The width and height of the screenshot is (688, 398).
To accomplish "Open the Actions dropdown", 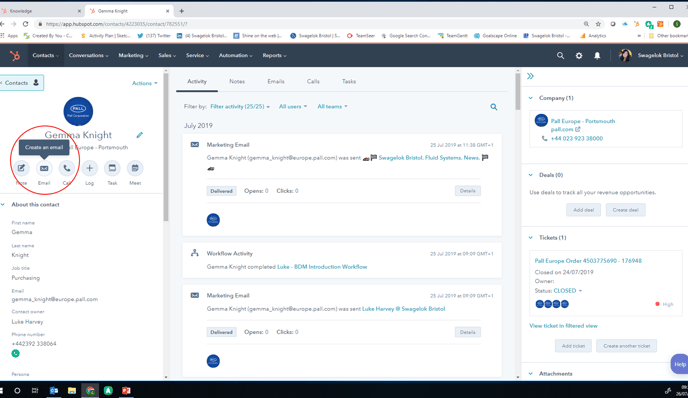I will click(x=144, y=83).
